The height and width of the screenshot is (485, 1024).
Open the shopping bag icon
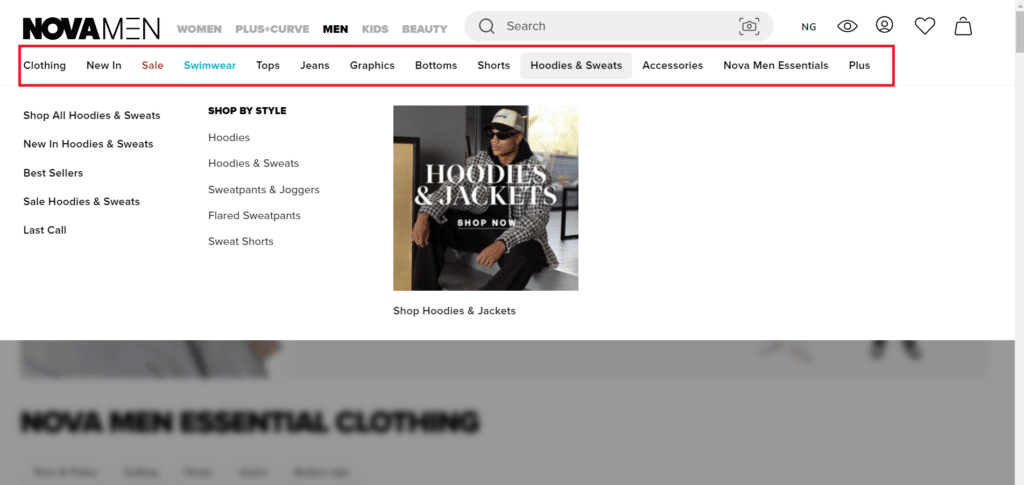[962, 26]
